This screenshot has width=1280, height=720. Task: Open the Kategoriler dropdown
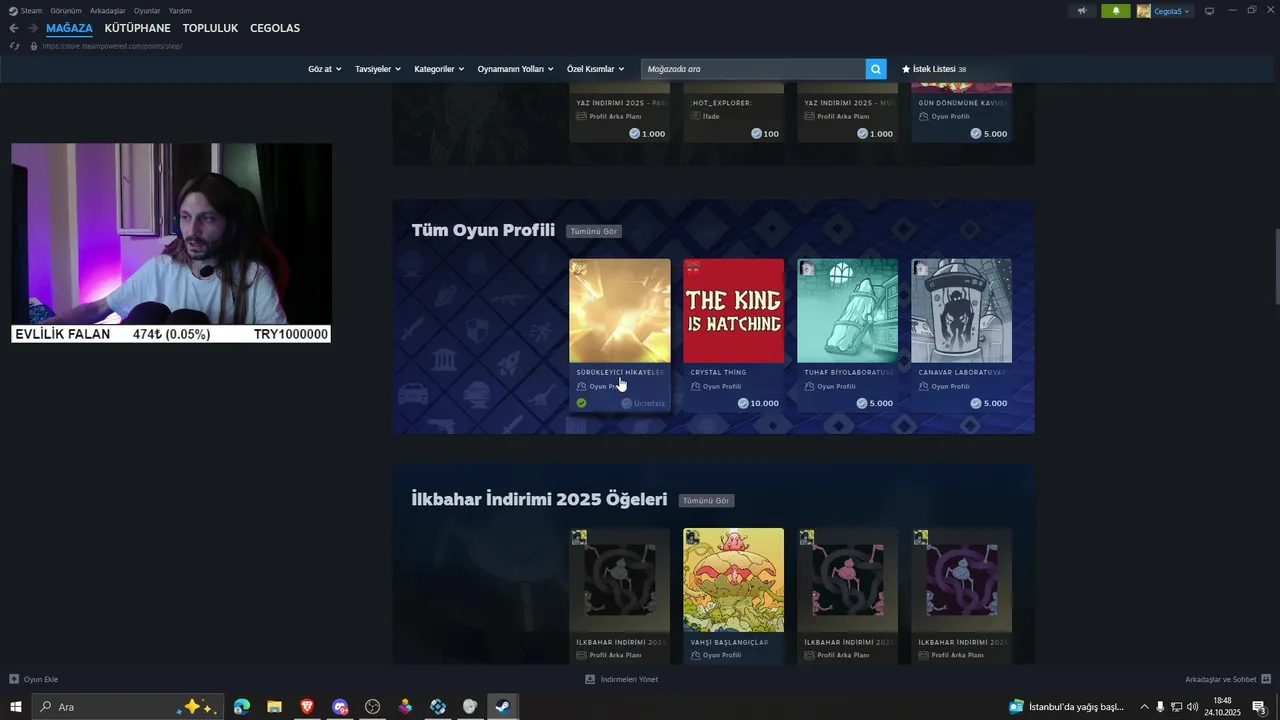[439, 69]
